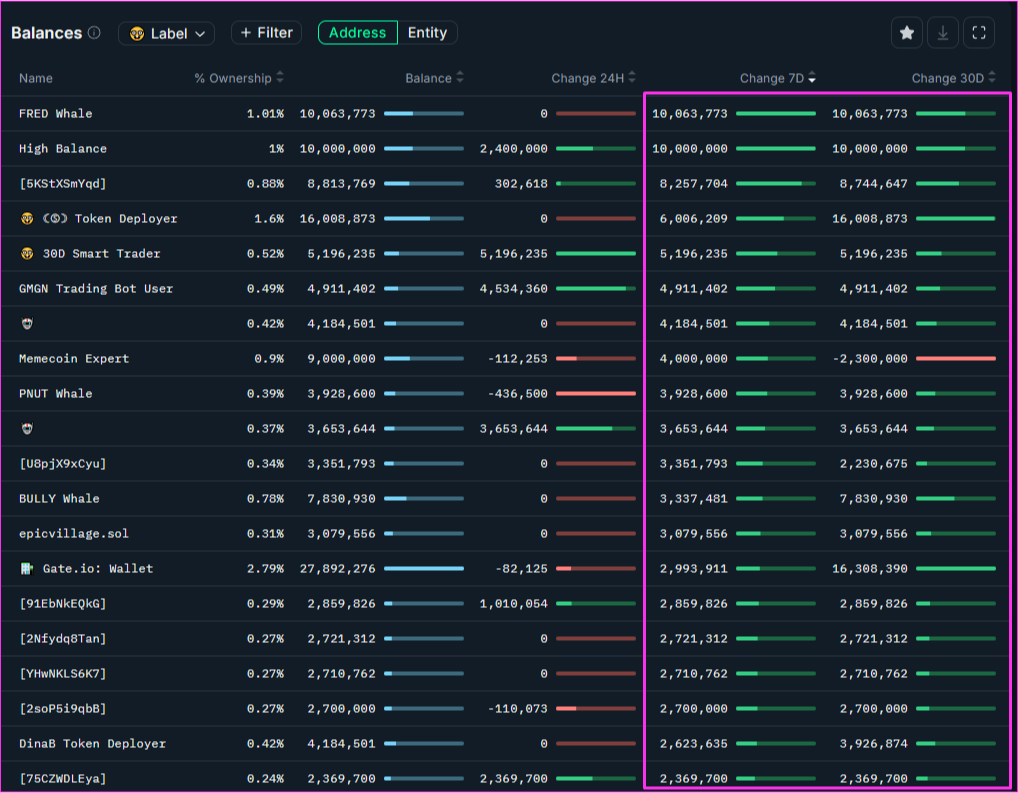The height and width of the screenshot is (793, 1018).
Task: Click the star favorite icon
Action: click(907, 32)
